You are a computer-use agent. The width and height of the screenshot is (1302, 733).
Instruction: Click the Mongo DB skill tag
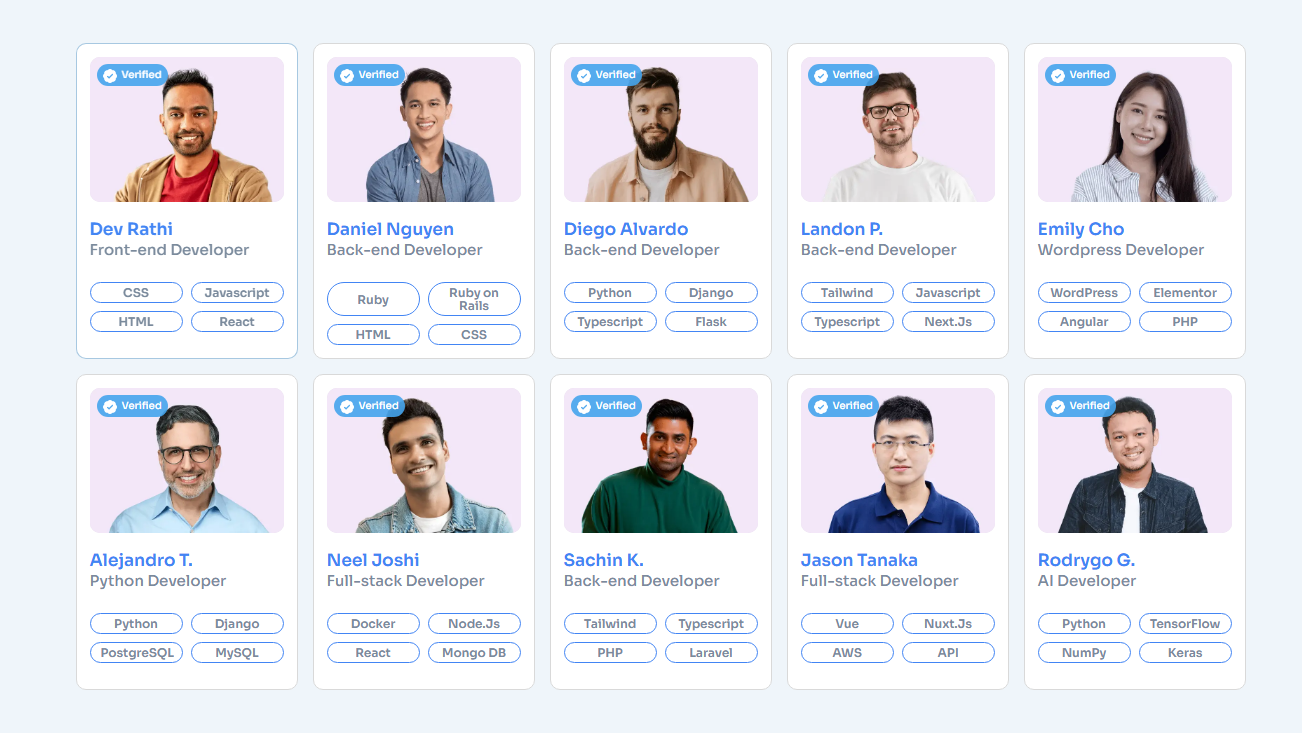pyautogui.click(x=474, y=653)
